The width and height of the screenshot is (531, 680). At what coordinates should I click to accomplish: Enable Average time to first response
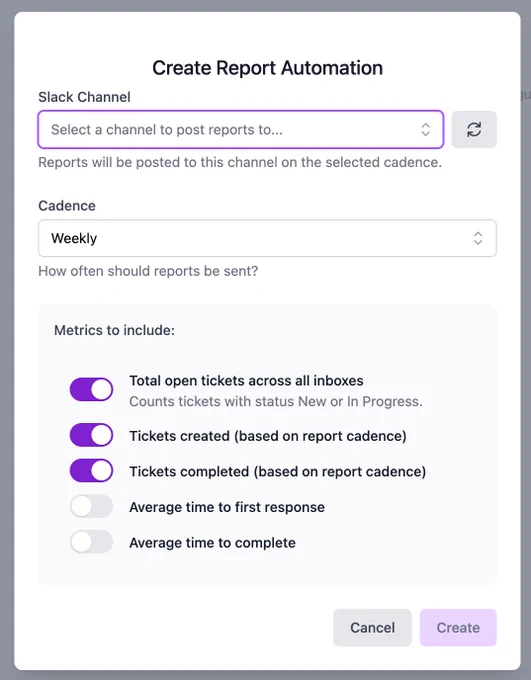tap(92, 506)
